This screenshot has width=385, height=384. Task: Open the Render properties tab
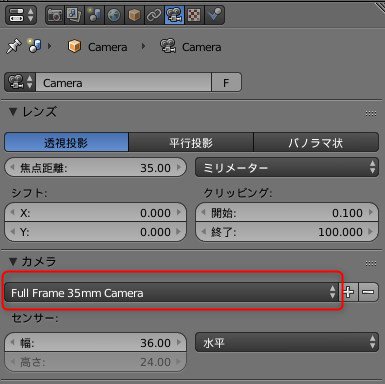coord(55,15)
